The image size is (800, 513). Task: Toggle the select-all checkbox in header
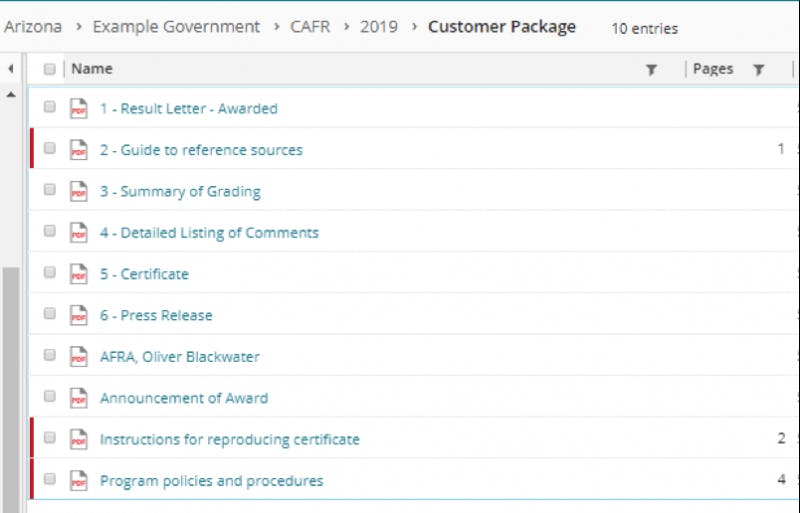[49, 69]
